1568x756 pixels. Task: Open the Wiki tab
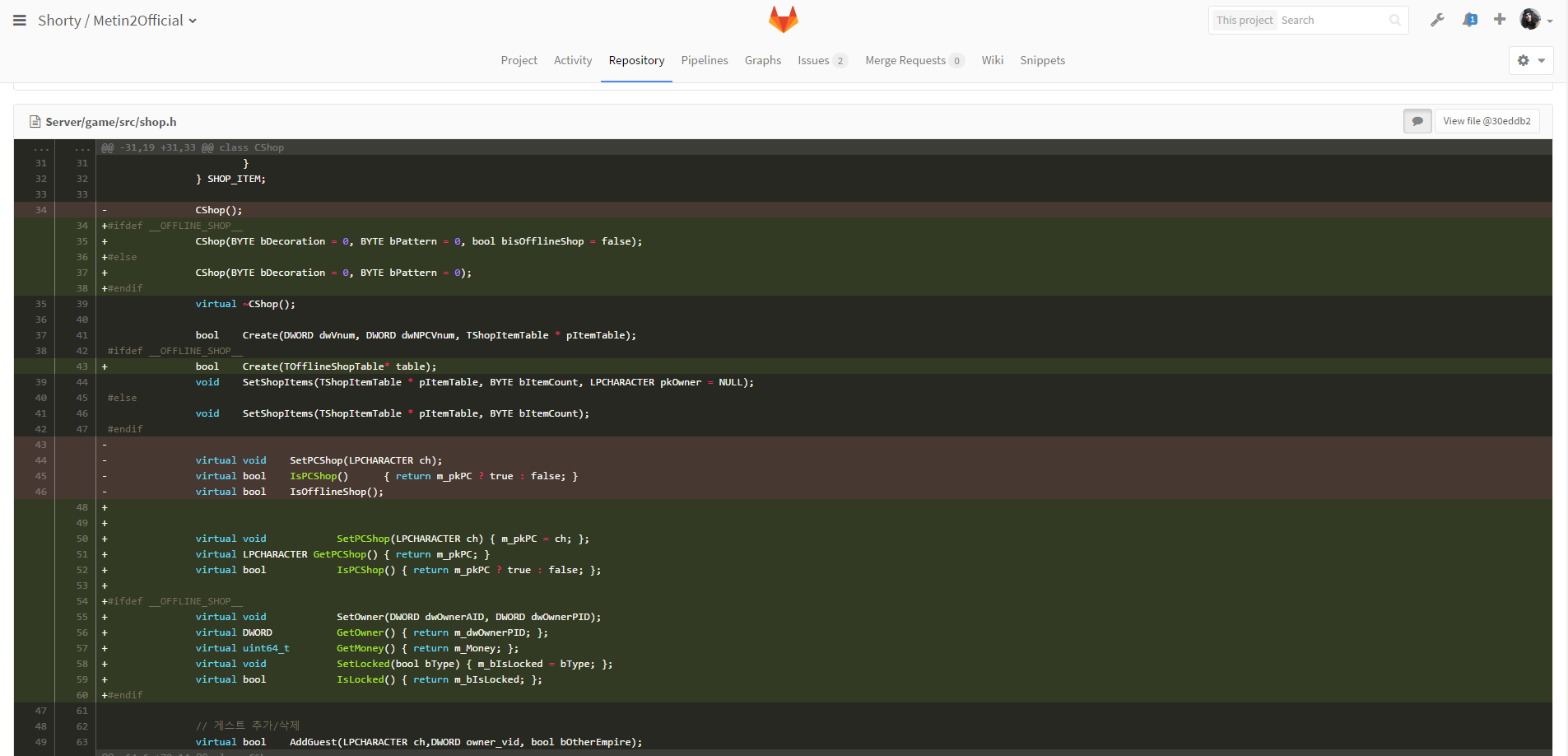(x=992, y=60)
